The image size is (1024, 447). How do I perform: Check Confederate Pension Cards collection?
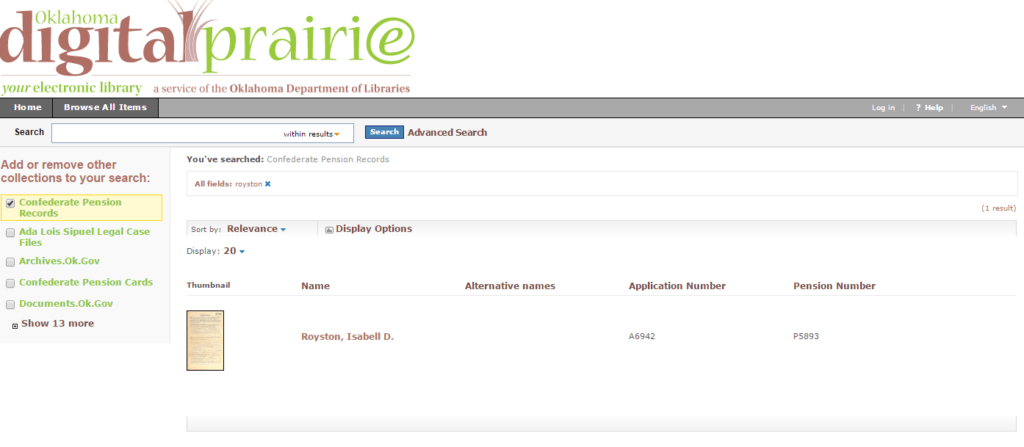pyautogui.click(x=10, y=284)
